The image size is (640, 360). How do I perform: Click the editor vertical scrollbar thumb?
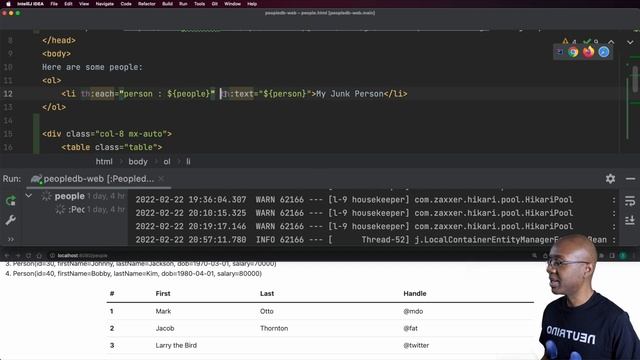(635, 79)
